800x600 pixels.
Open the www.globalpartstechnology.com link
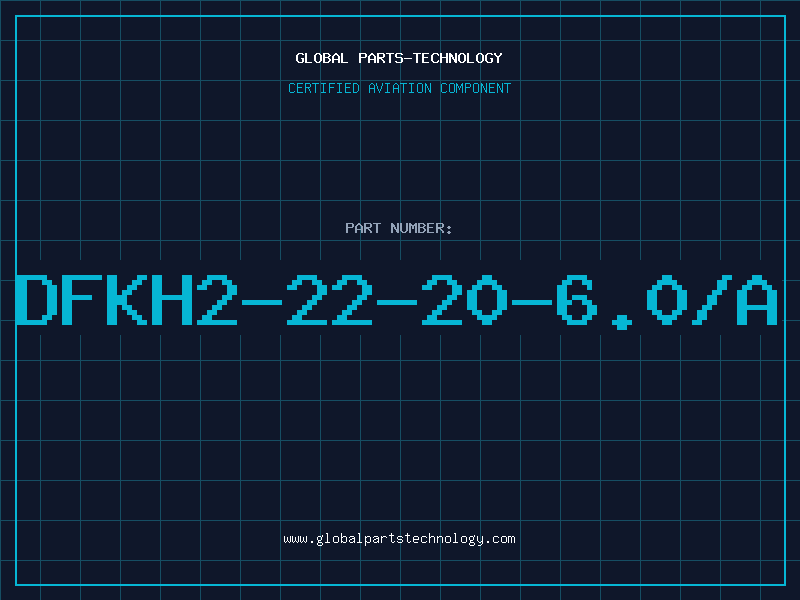[399, 539]
